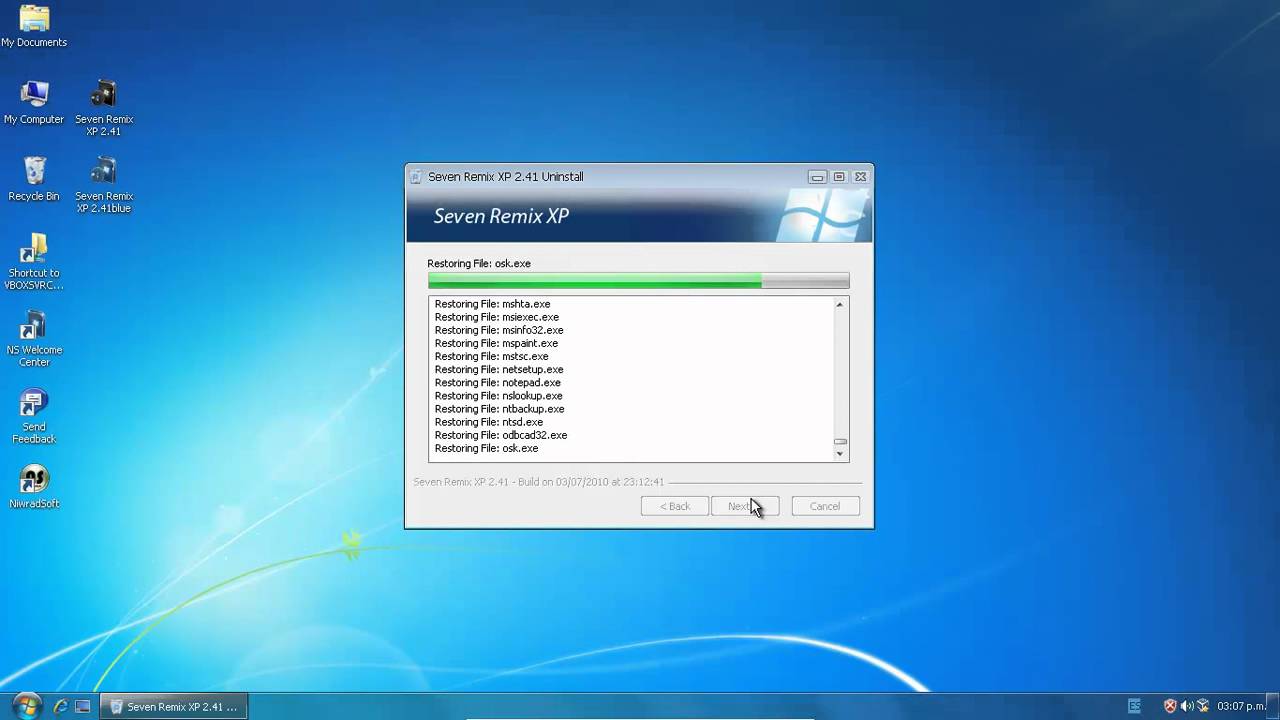
Task: Select NiwradSoft desktop icon
Action: click(x=34, y=487)
